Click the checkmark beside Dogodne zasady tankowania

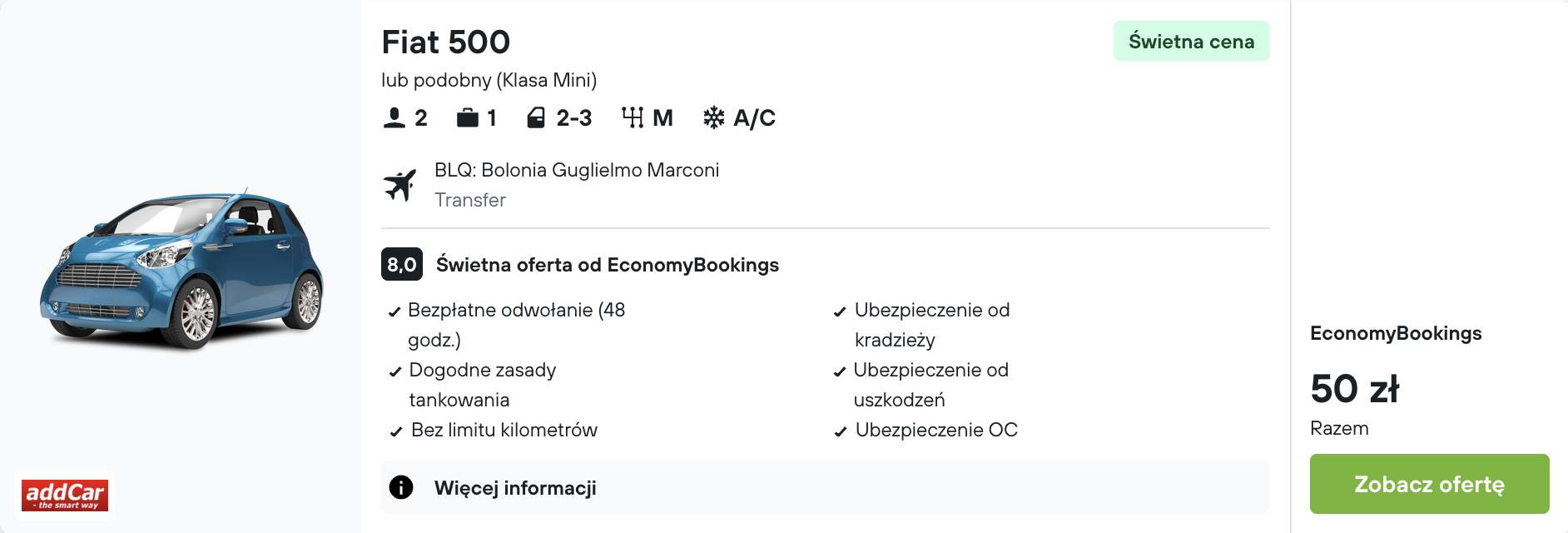coord(395,371)
